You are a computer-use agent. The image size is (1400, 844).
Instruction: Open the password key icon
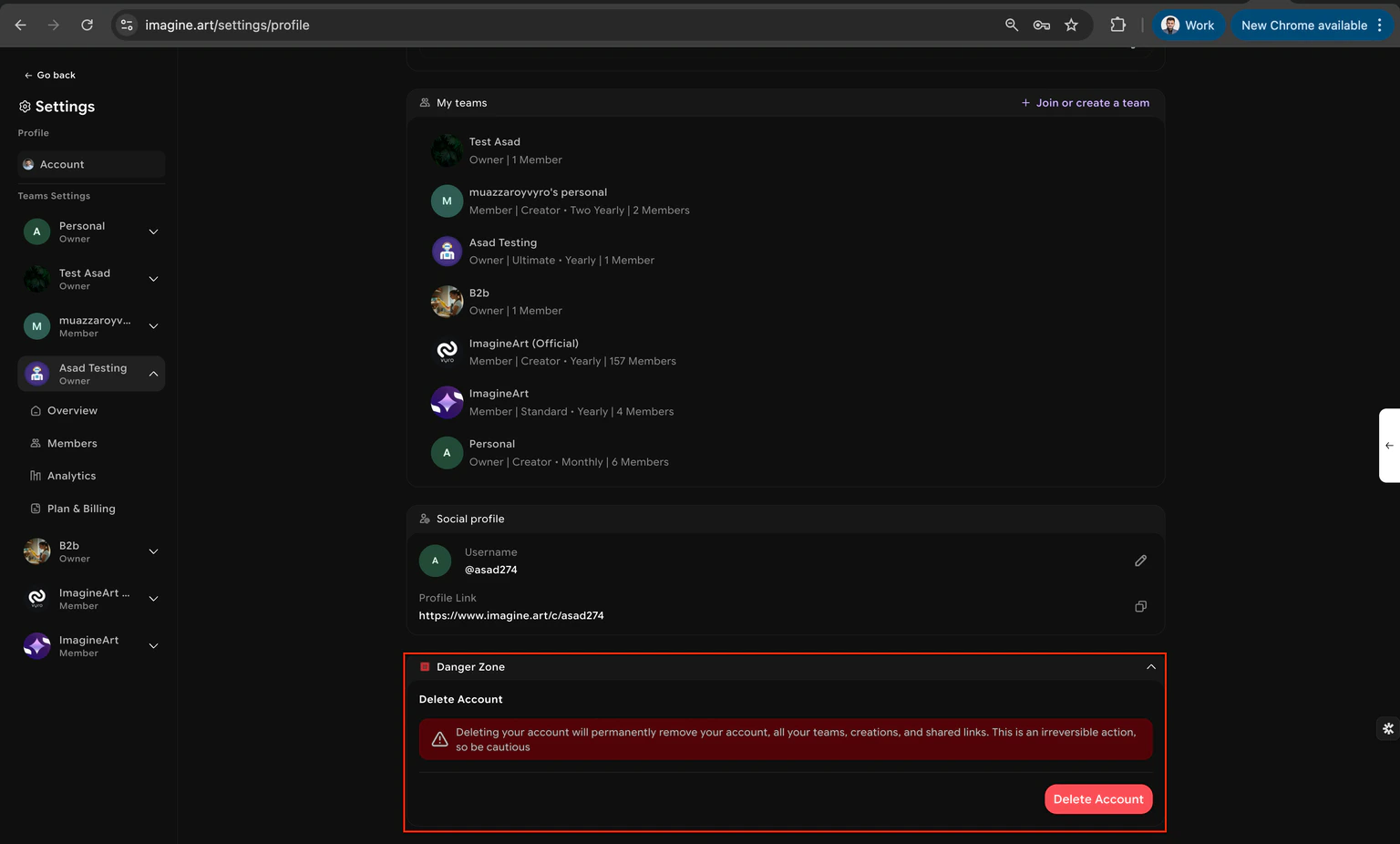(x=1041, y=25)
